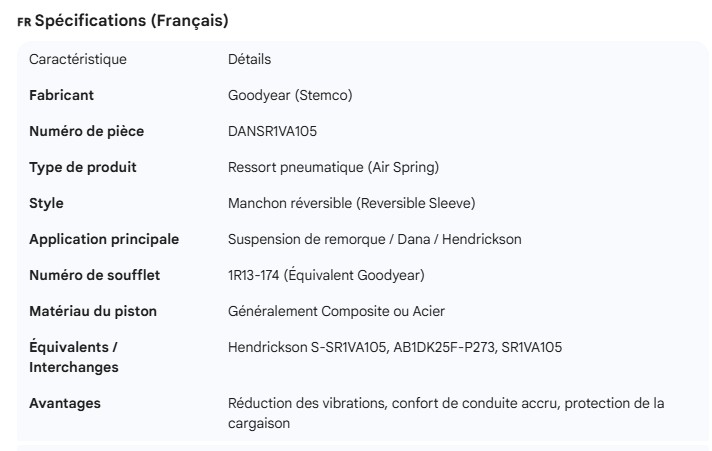Viewport: 712px width, 451px height.
Task: Click the Application principale label
Action: (104, 239)
